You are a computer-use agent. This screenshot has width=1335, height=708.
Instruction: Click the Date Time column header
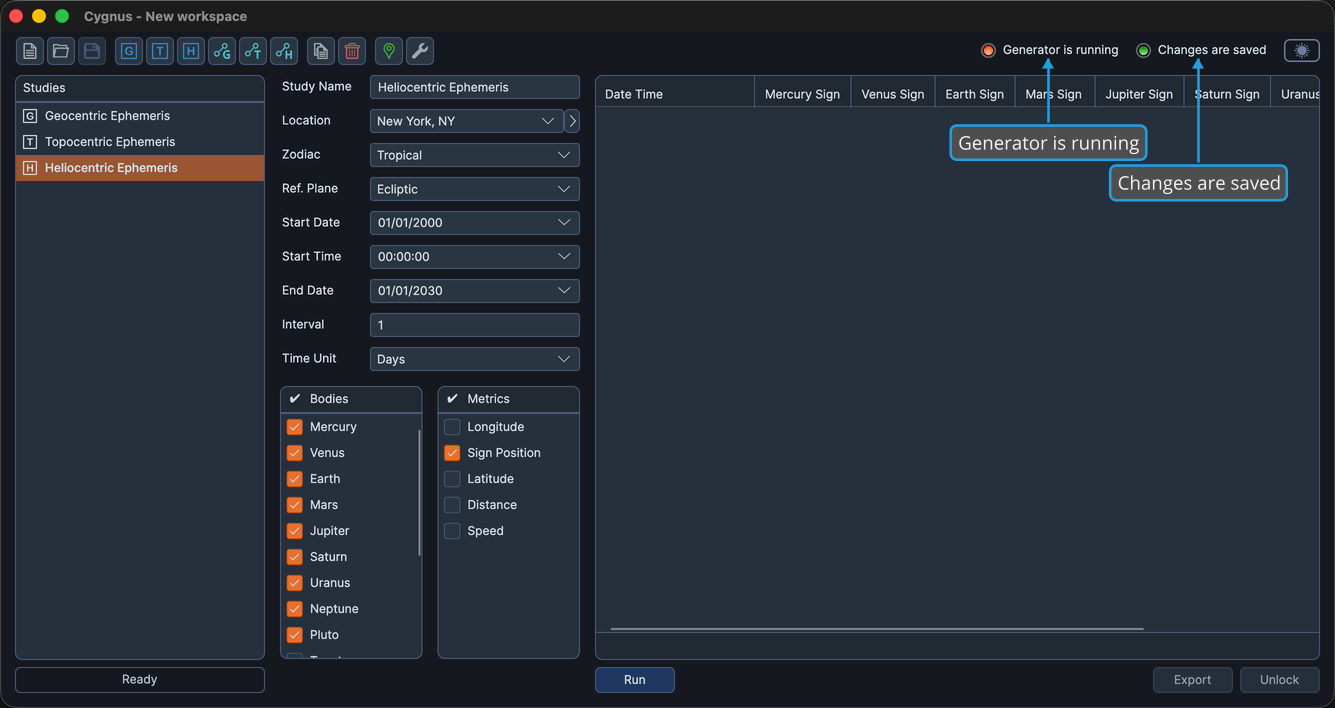pos(675,94)
